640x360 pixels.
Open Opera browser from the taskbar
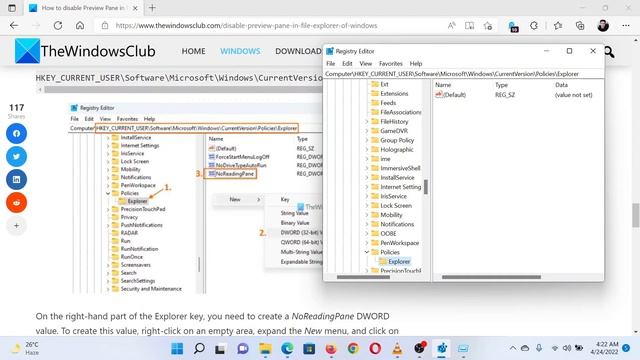(x=375, y=349)
